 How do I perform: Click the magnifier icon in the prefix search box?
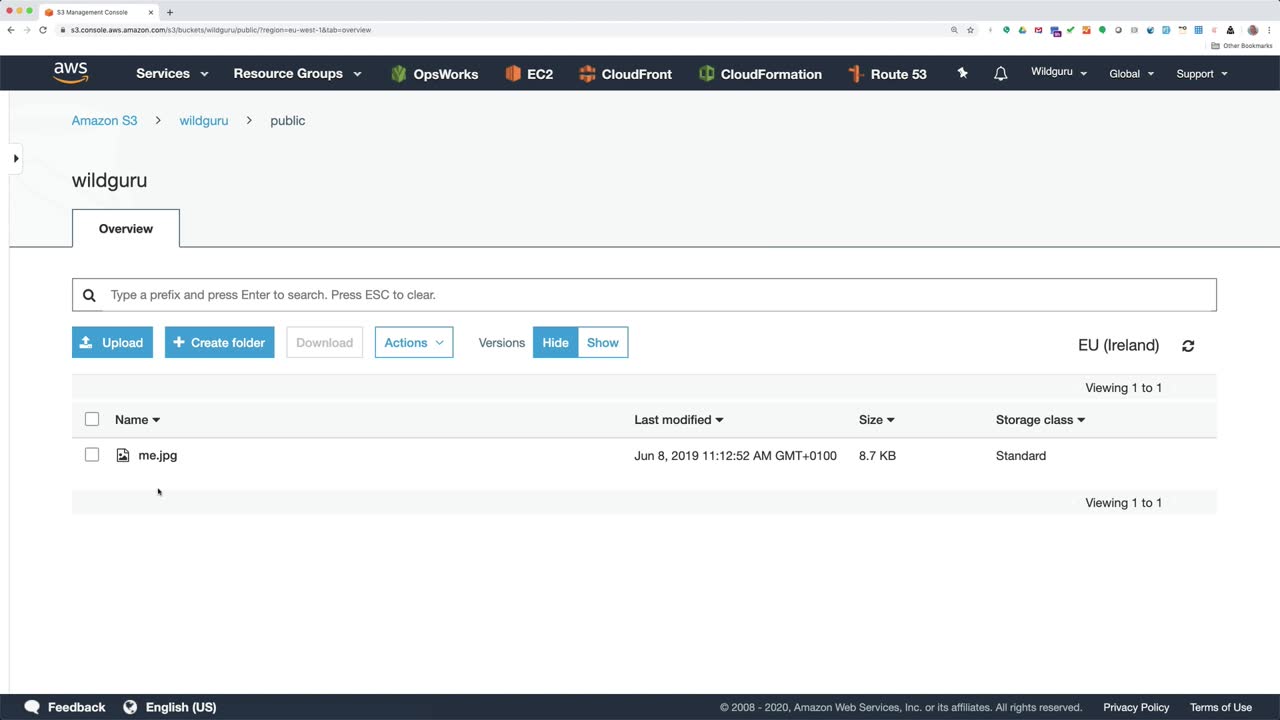point(89,295)
